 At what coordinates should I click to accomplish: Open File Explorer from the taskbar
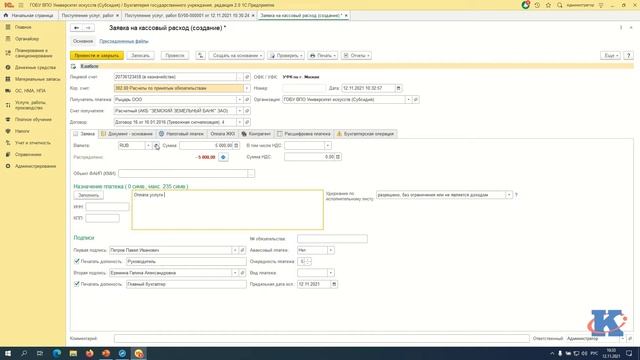[x=73, y=353]
